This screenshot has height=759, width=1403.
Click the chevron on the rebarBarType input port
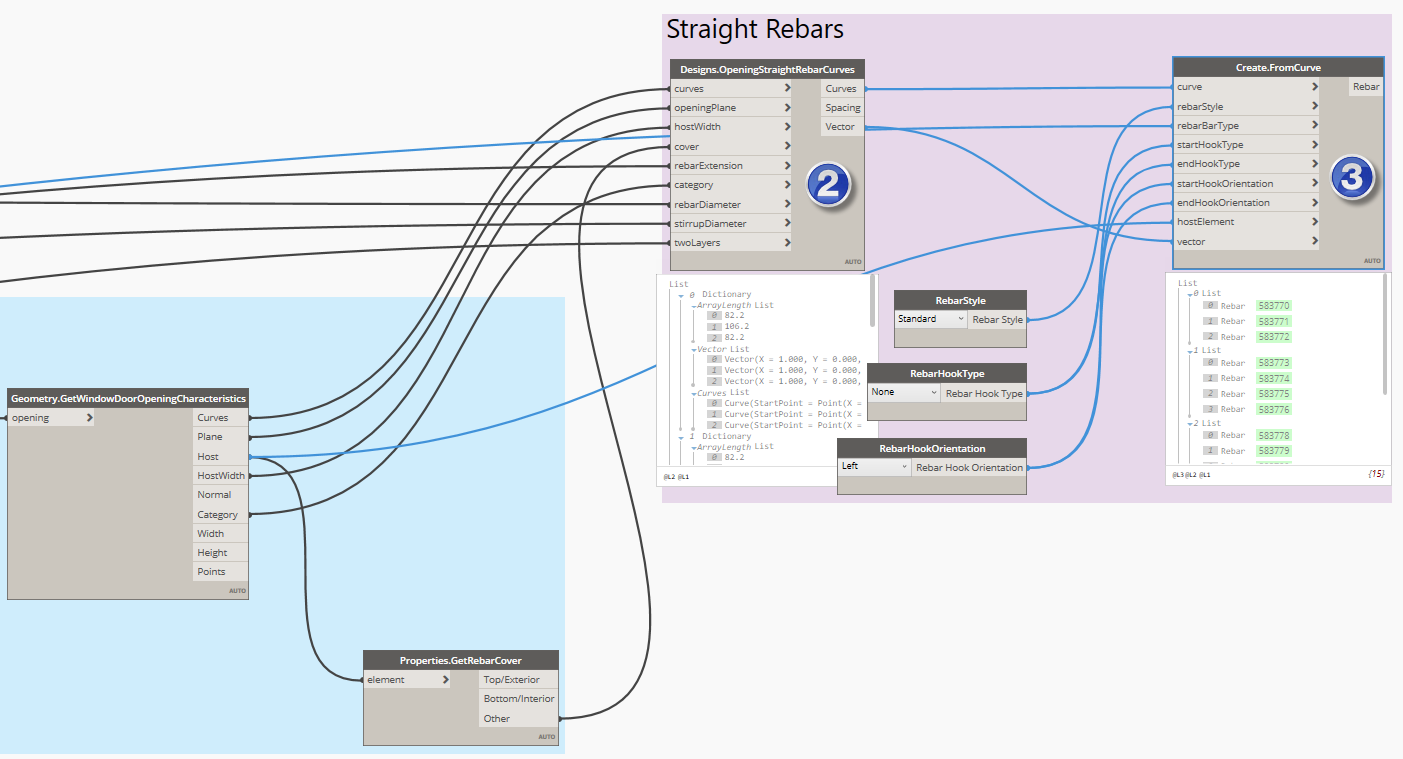pos(1314,126)
